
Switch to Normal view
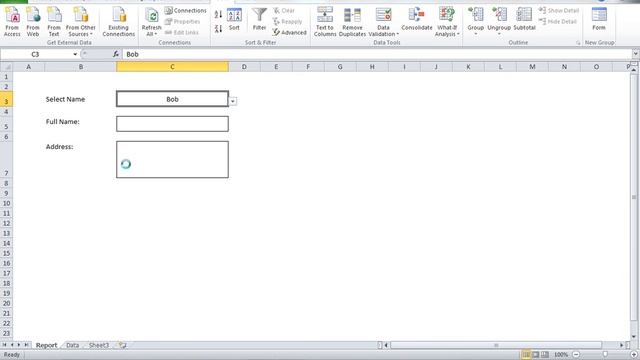pyautogui.click(x=526, y=355)
